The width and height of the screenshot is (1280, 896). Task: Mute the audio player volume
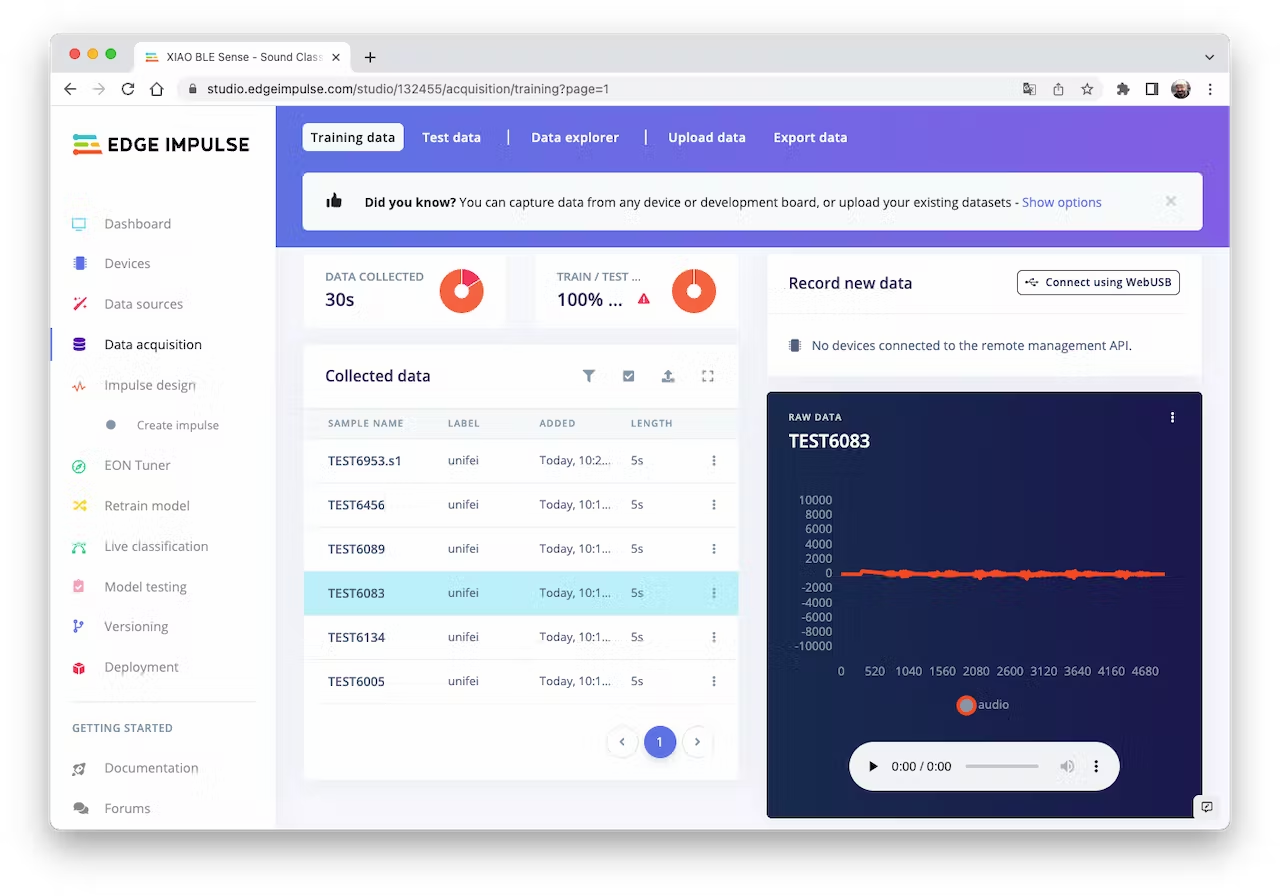click(x=1067, y=766)
